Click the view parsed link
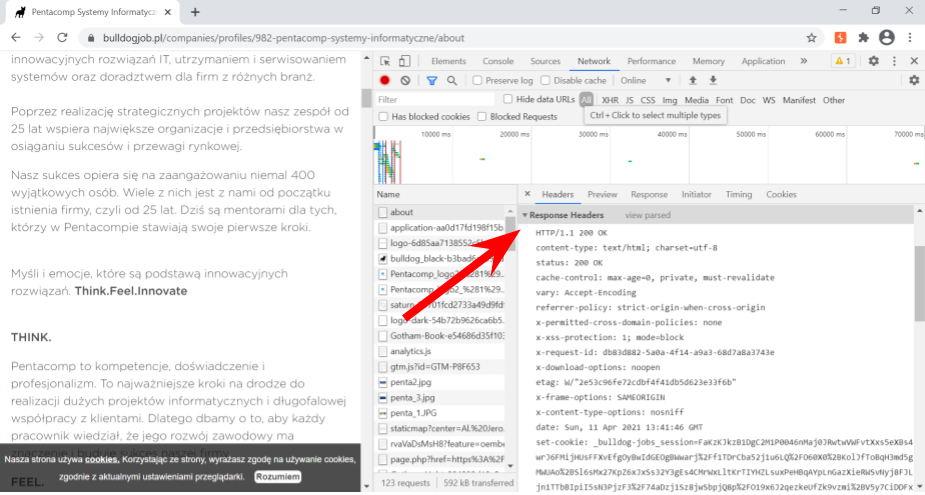 coord(648,215)
